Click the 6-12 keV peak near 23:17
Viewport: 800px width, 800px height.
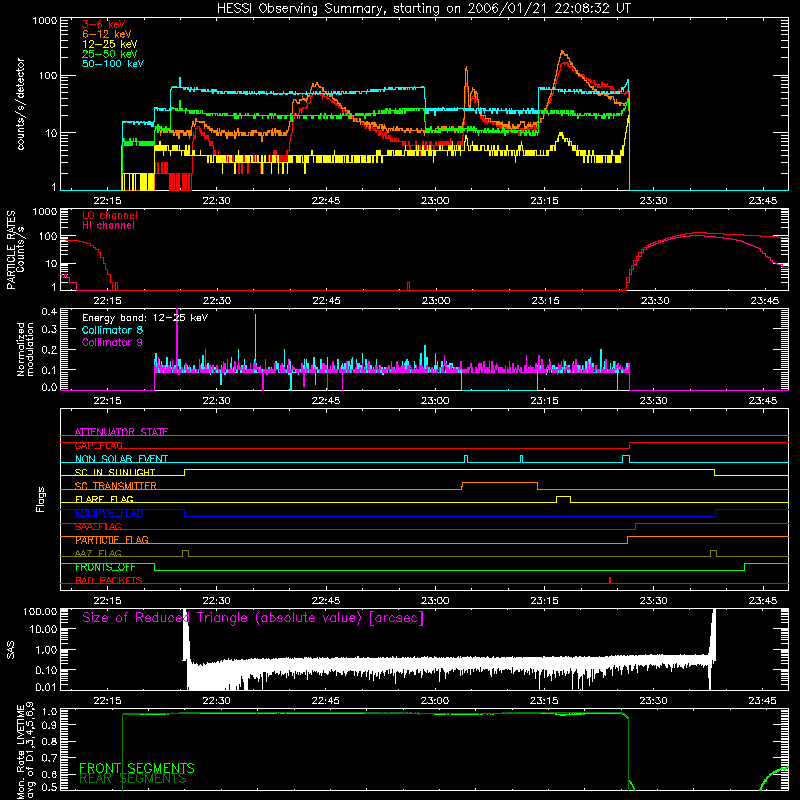[562, 52]
